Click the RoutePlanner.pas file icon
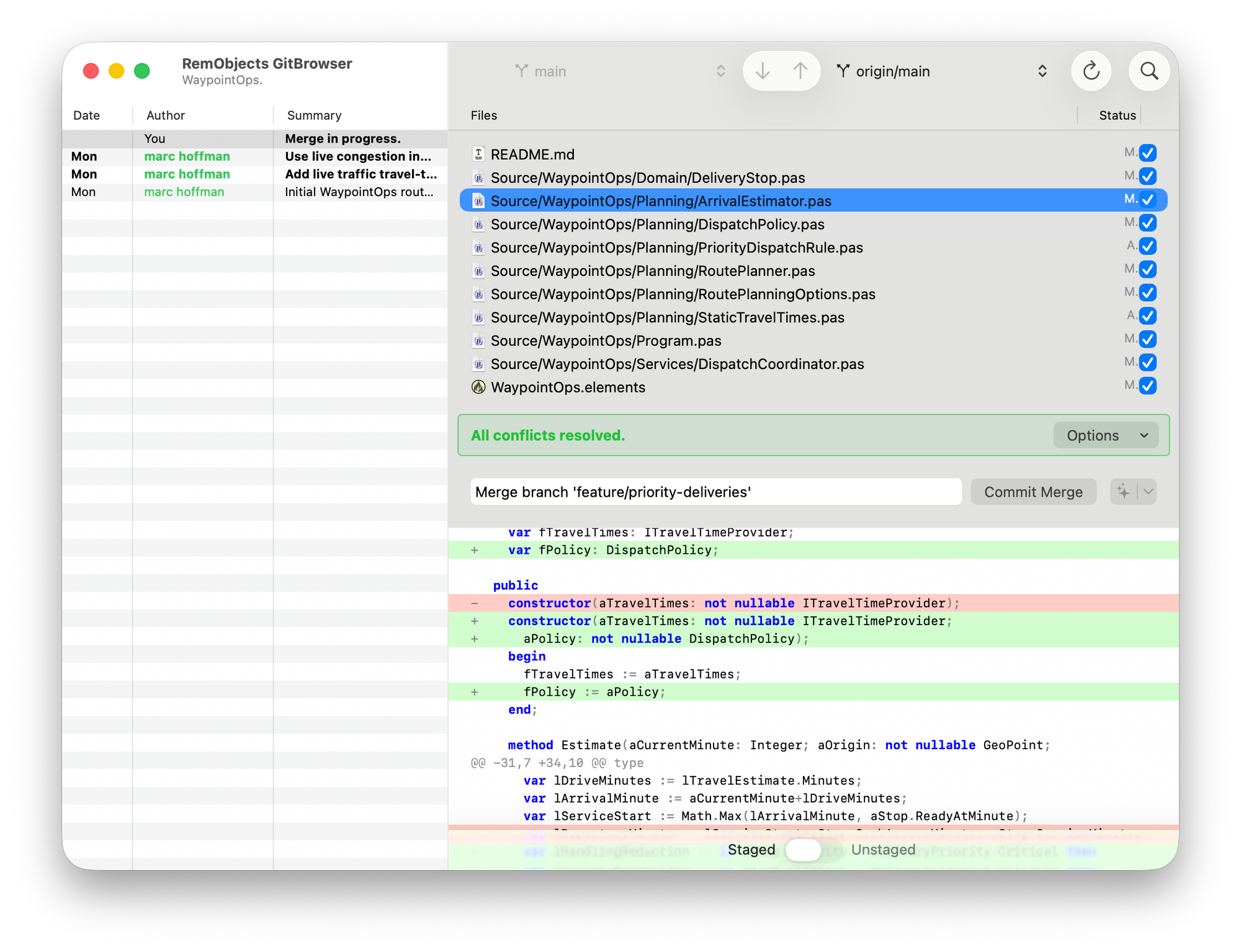Viewport: 1241px width, 952px height. click(x=478, y=271)
